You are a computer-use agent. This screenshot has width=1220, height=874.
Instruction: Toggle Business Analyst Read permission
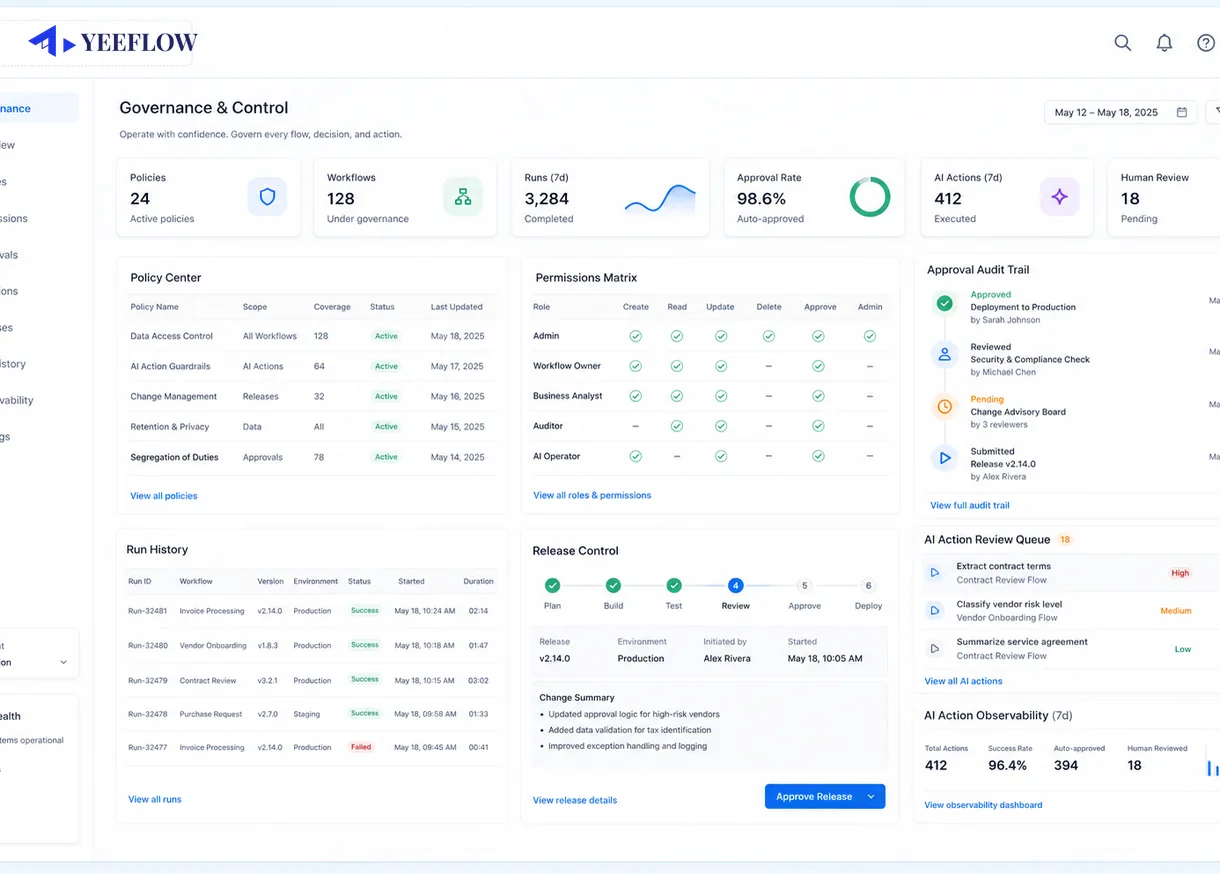click(677, 396)
